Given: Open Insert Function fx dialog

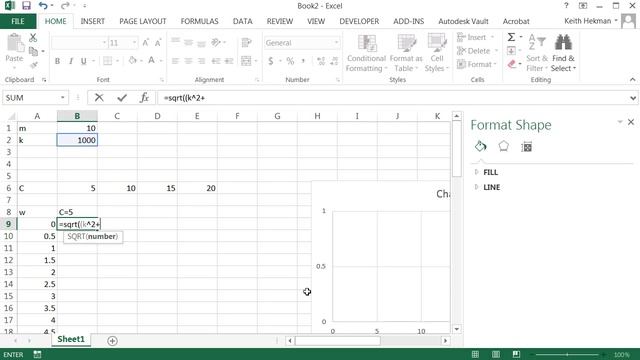Looking at the screenshot, I should [144, 98].
